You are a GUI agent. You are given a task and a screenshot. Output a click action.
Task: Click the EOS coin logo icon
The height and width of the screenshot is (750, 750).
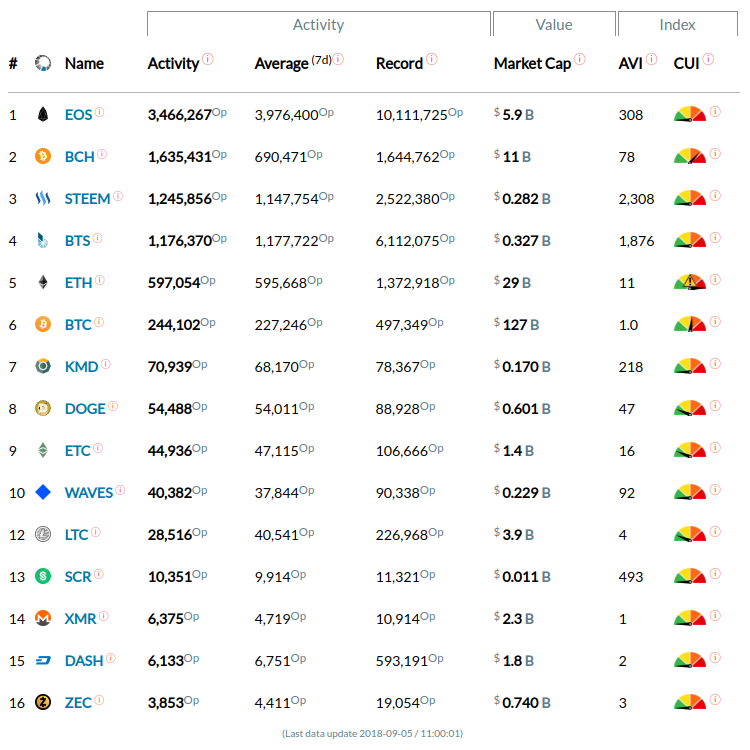tap(42, 115)
